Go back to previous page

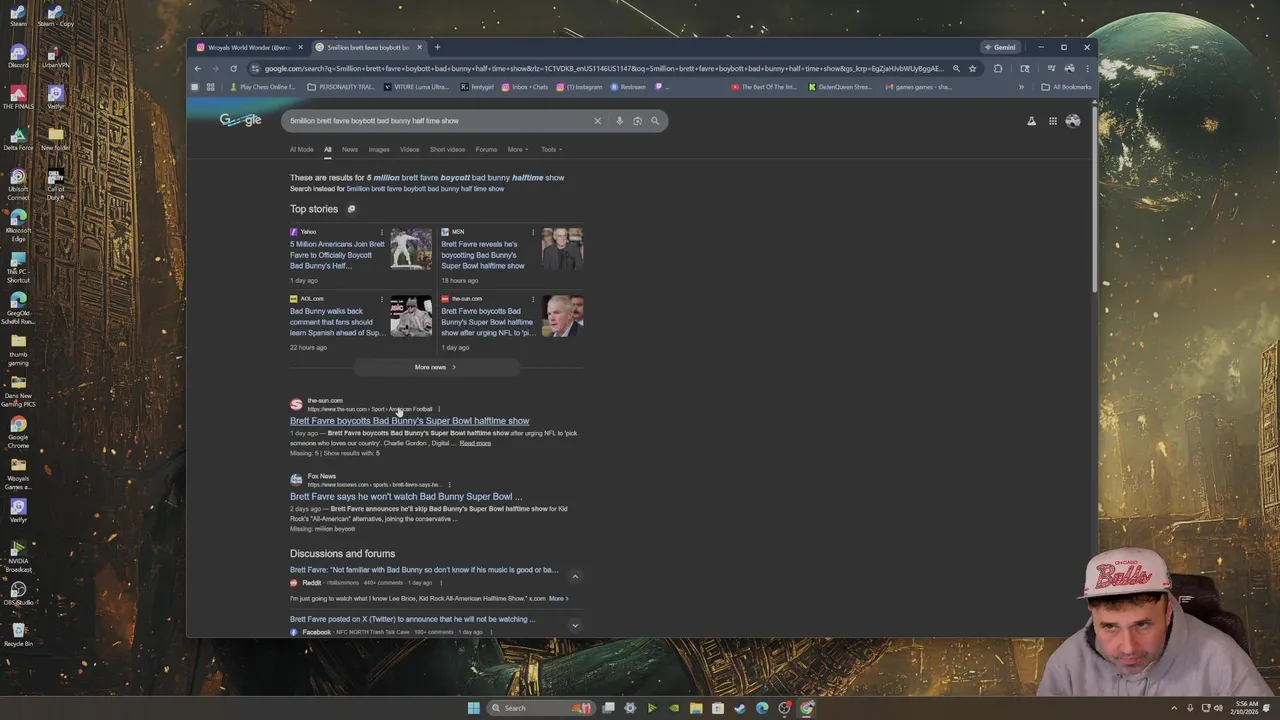click(x=197, y=69)
